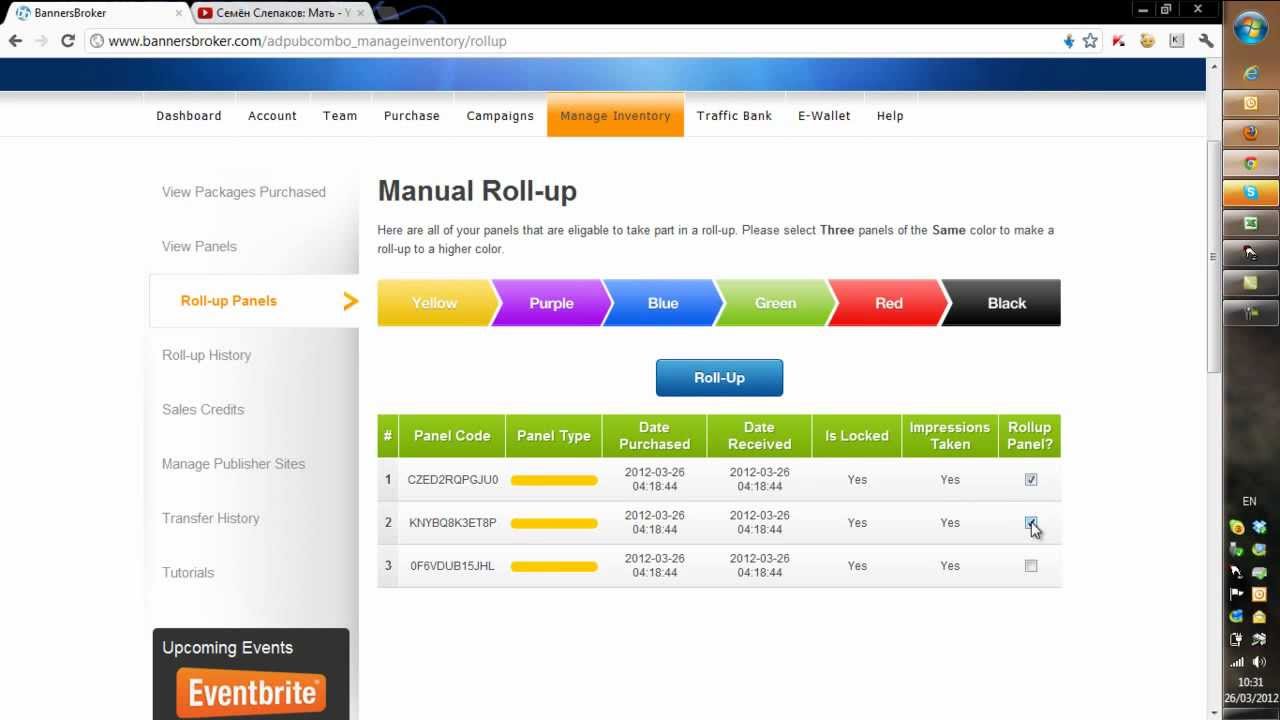Open the Windows Start orb

tap(1250, 27)
